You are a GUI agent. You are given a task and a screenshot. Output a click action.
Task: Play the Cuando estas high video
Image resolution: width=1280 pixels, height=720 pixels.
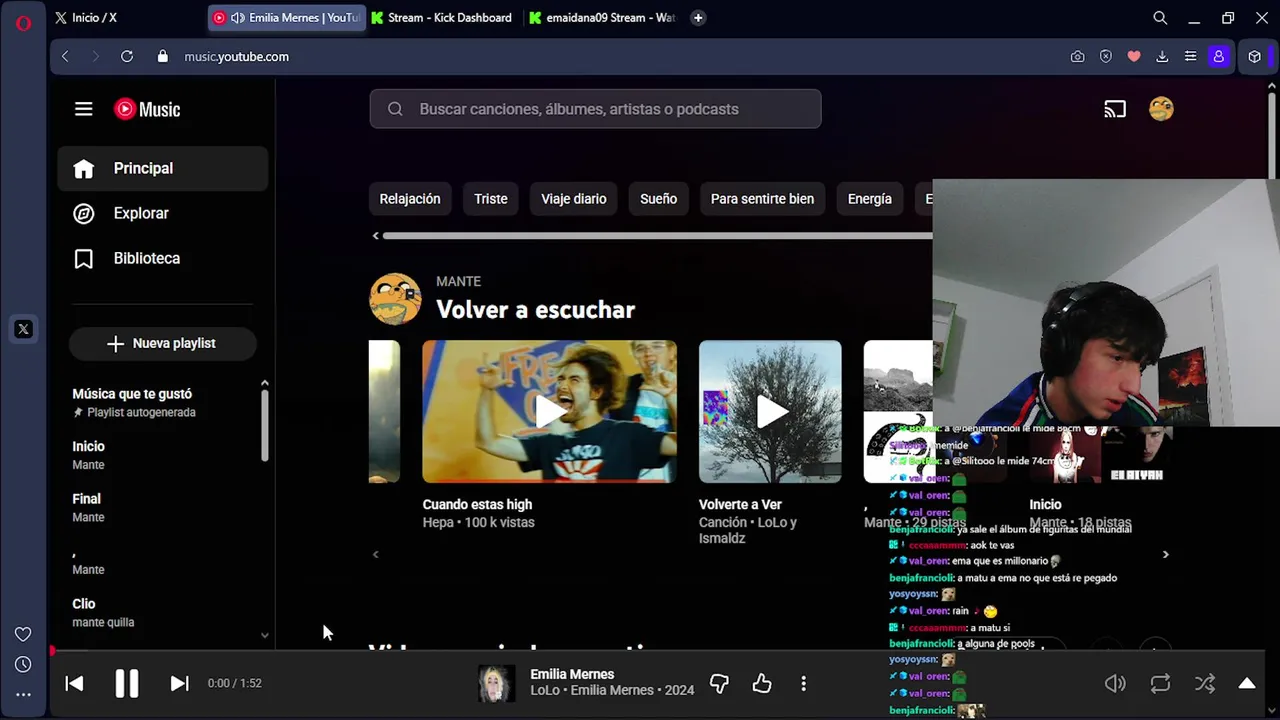549,411
